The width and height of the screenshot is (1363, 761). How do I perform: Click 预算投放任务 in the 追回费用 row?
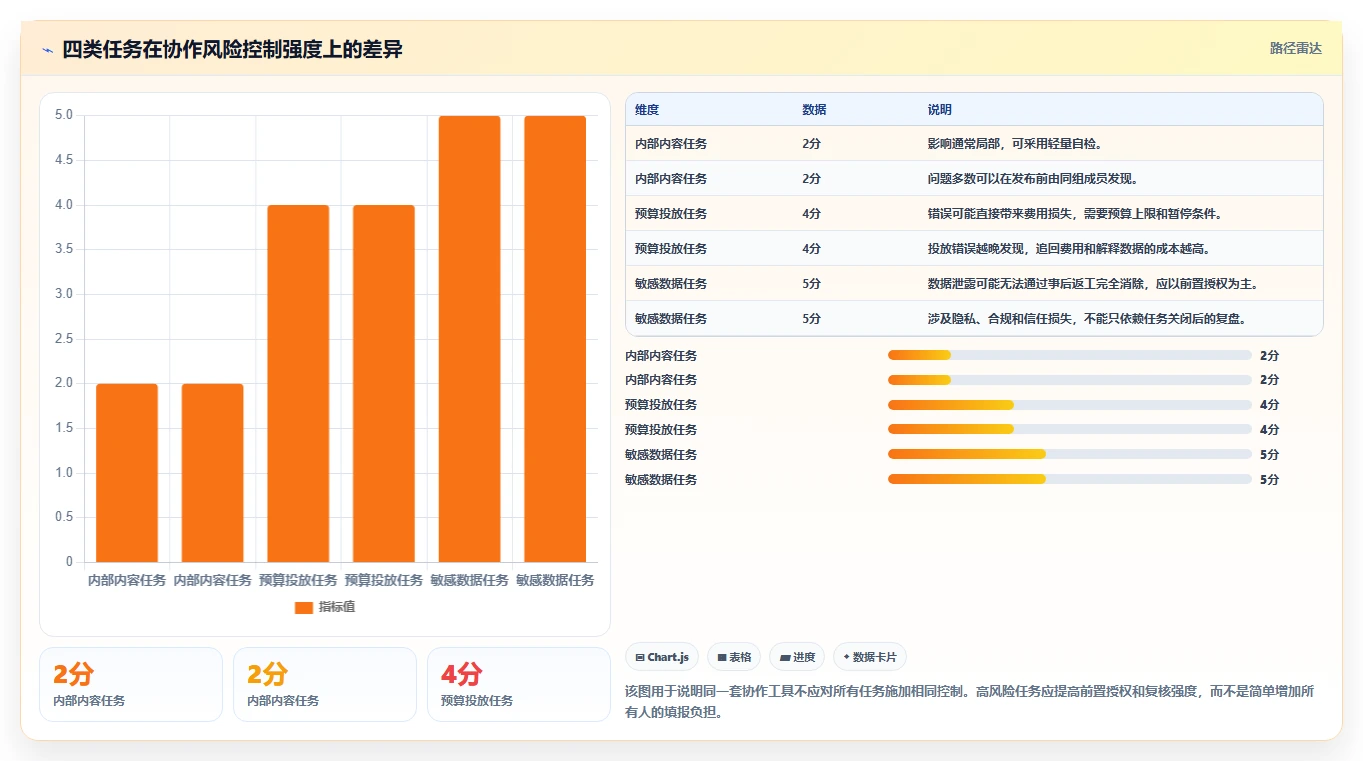pyautogui.click(x=671, y=249)
